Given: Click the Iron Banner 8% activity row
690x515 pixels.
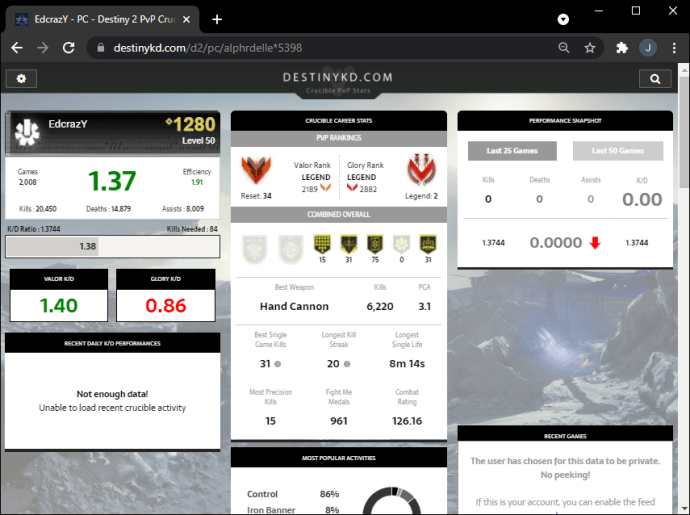Looking at the screenshot, I should pos(293,510).
